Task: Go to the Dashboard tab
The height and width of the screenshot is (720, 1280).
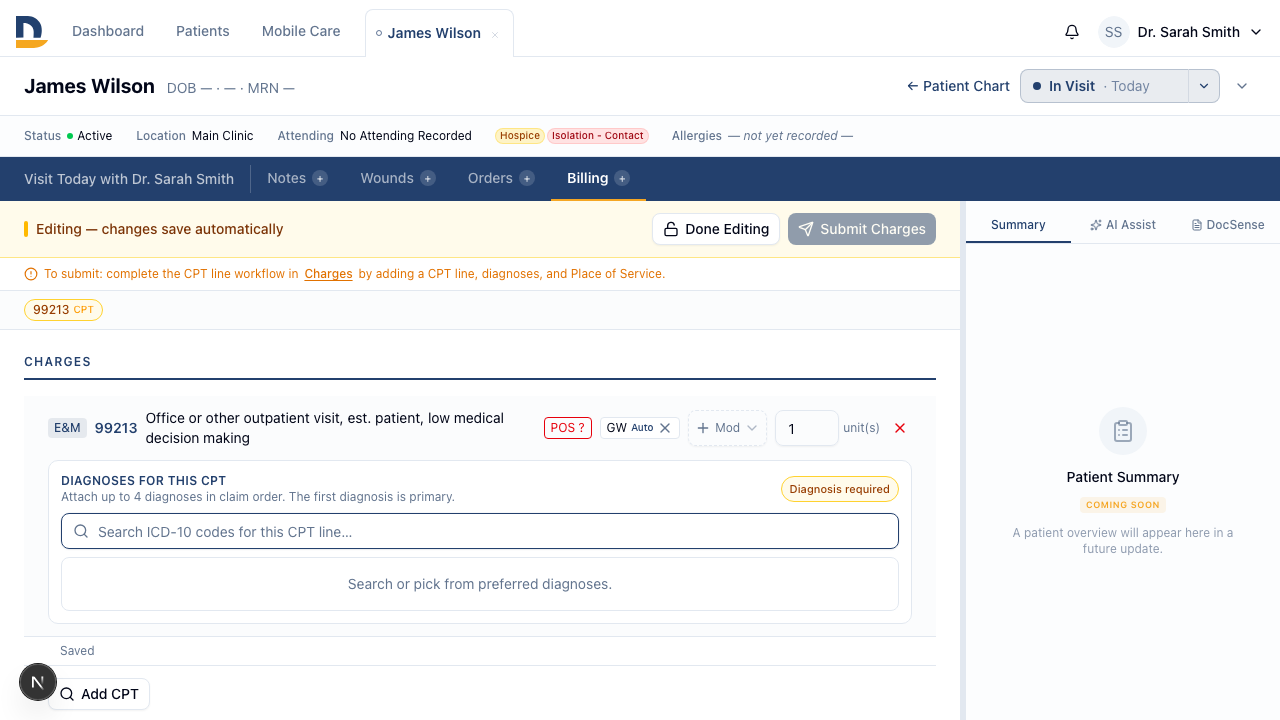Action: [x=108, y=31]
